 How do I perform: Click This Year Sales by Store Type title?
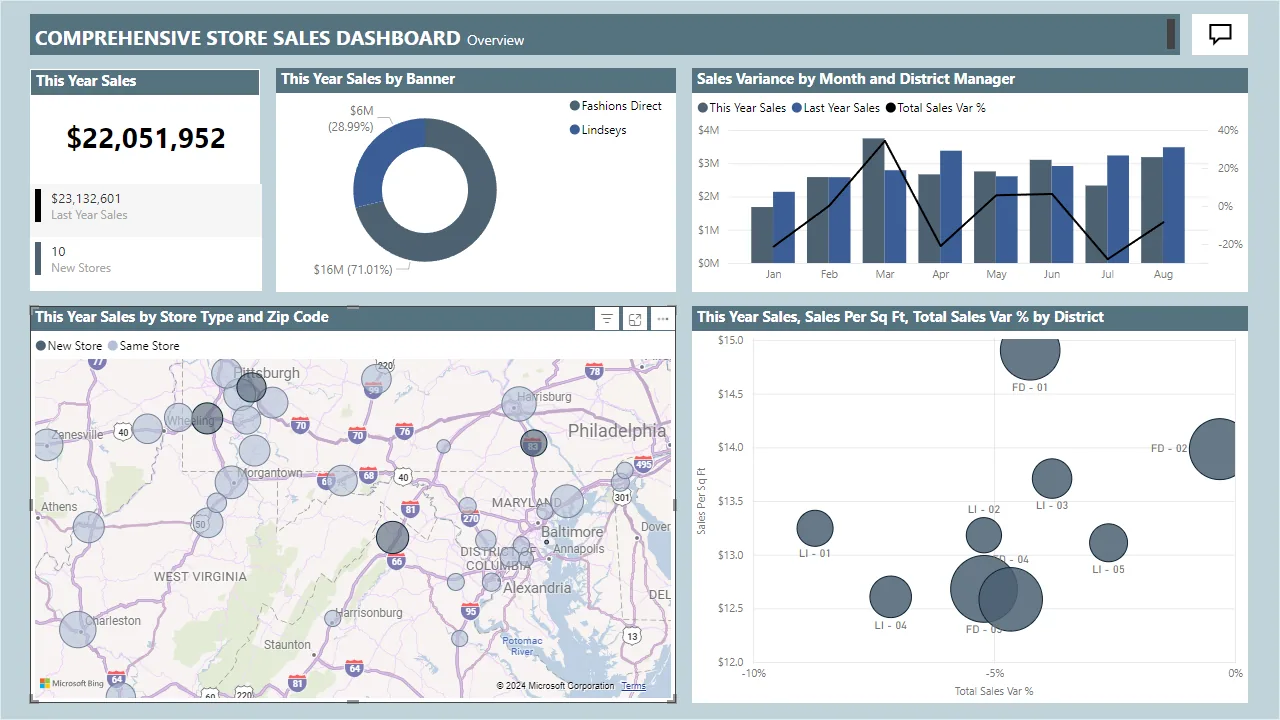click(x=182, y=317)
